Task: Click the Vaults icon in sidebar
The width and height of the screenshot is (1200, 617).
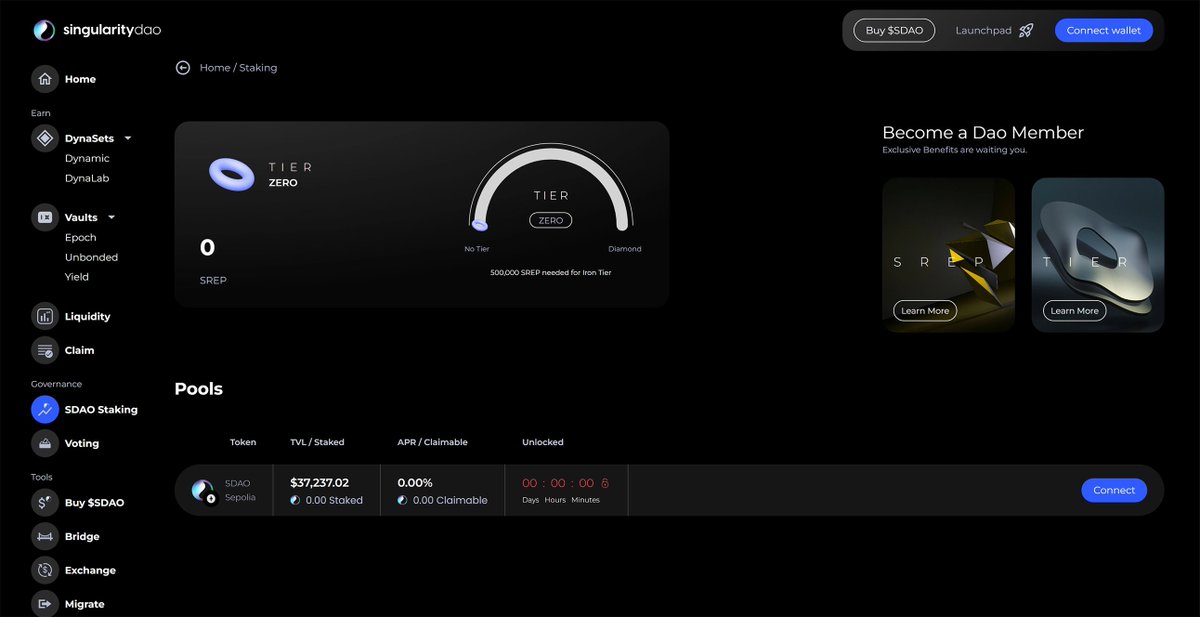Action: [x=44, y=217]
